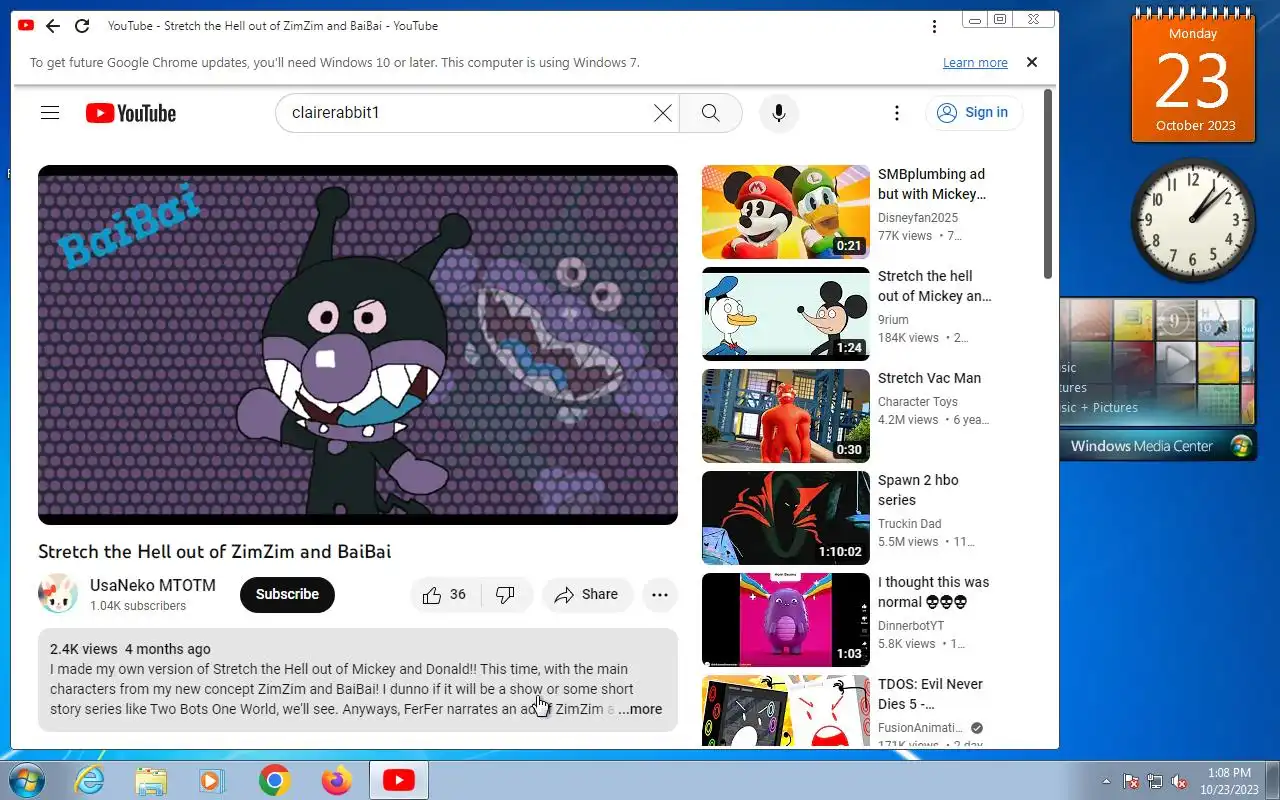Open muted volume speaker tray icon

point(1180,781)
